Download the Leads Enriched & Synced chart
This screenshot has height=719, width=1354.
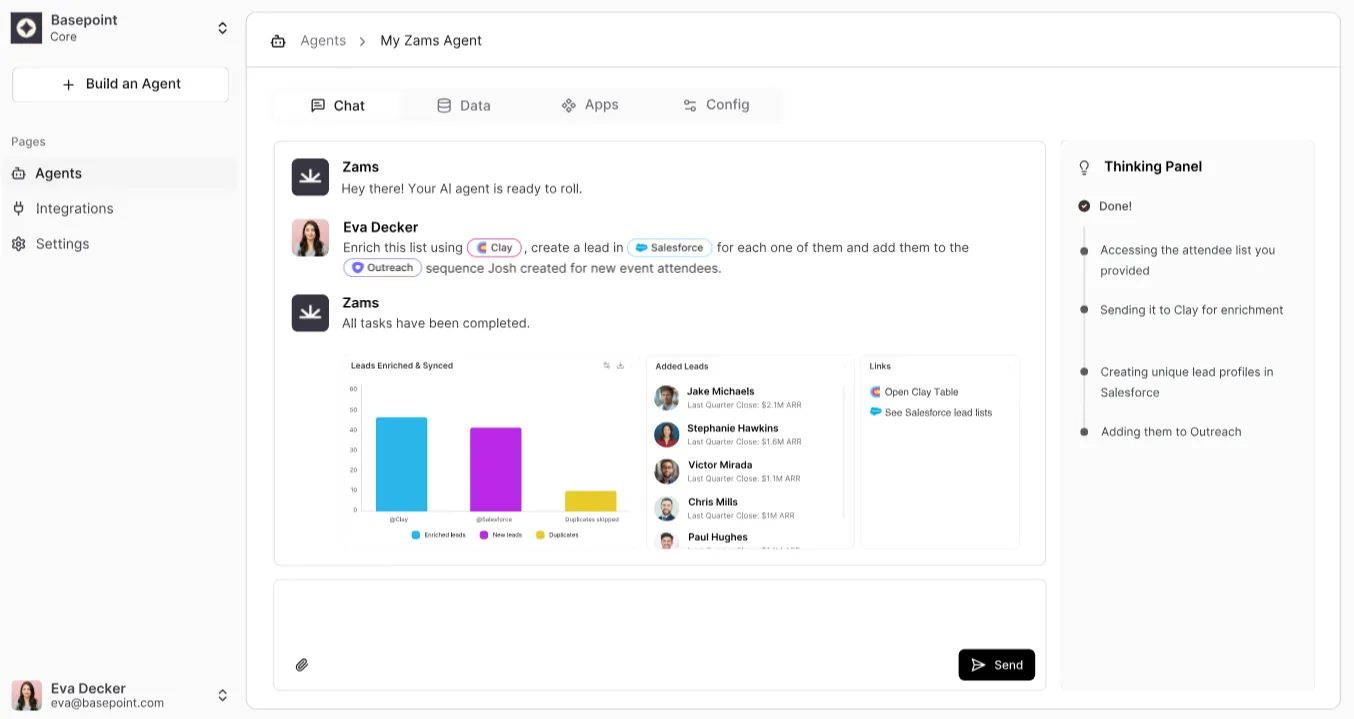pyautogui.click(x=621, y=366)
